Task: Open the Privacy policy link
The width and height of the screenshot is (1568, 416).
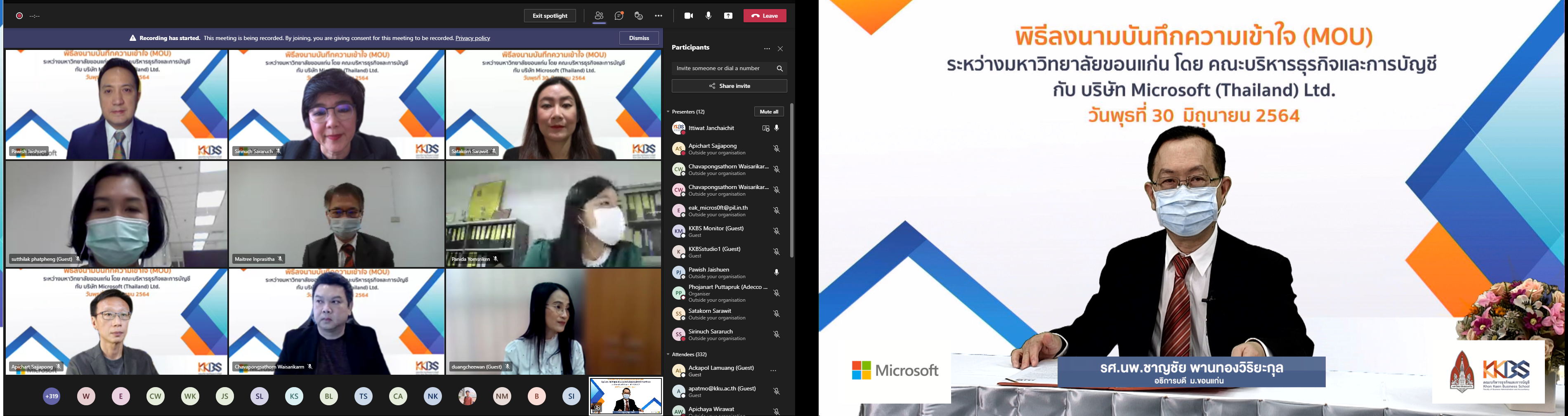Action: pyautogui.click(x=473, y=38)
